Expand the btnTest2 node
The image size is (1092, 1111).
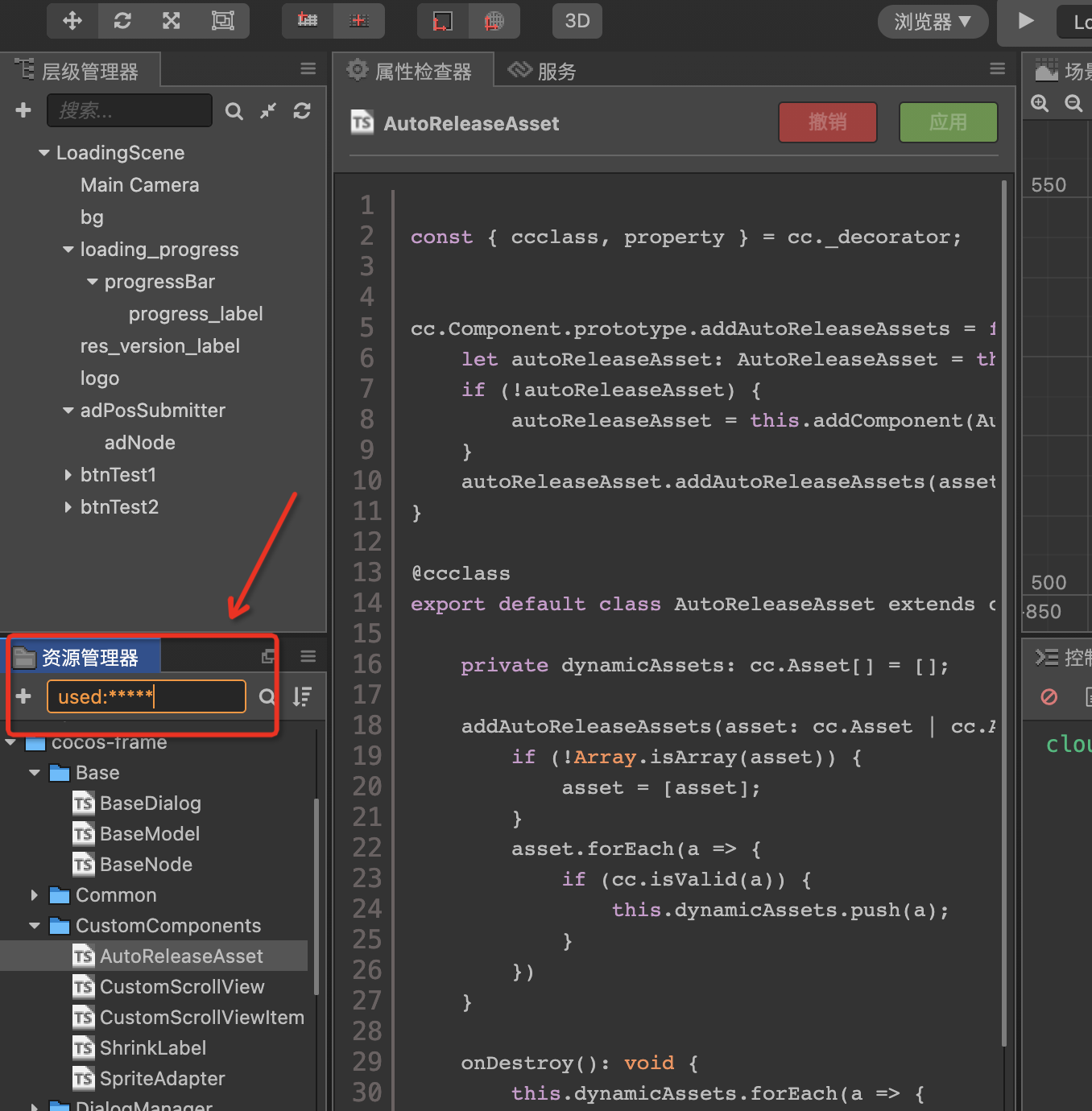click(68, 507)
